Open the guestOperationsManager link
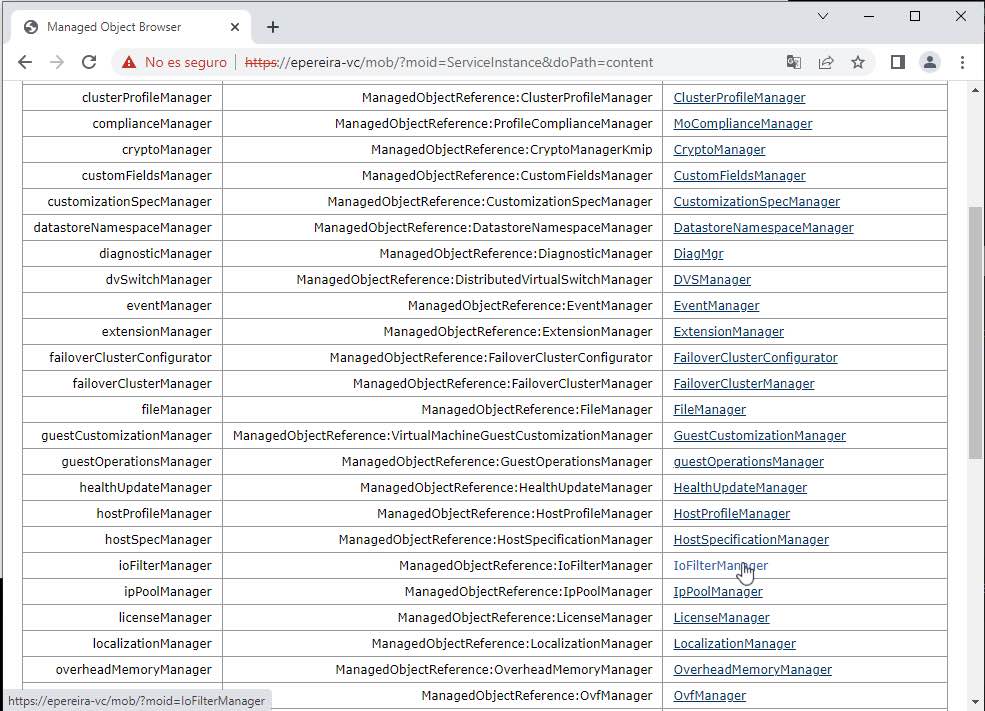The image size is (985, 711). (x=748, y=462)
